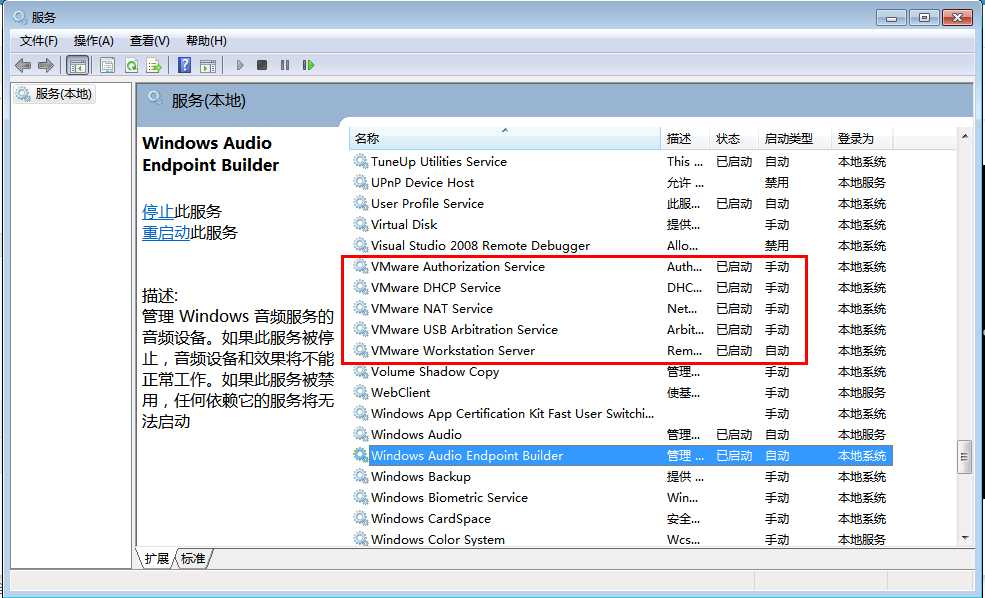Click the 停止 service link

pyautogui.click(x=158, y=212)
